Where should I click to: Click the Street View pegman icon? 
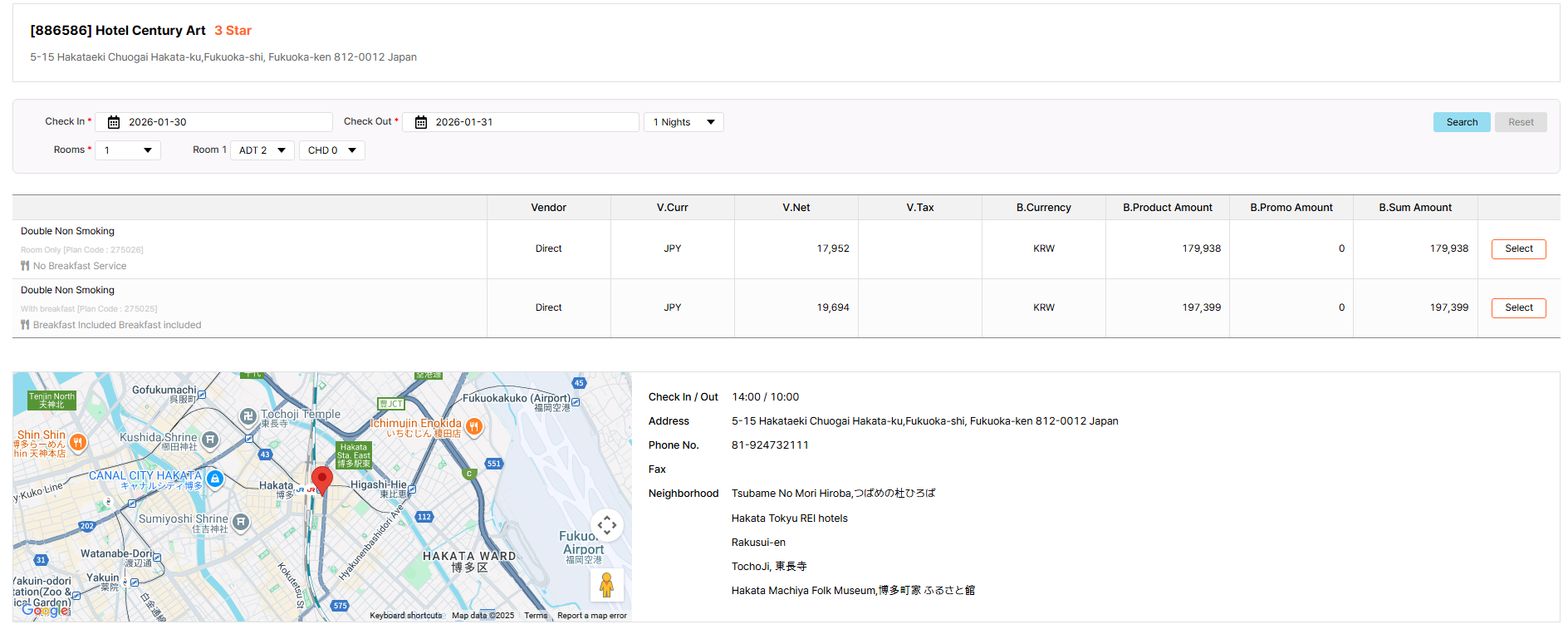606,585
